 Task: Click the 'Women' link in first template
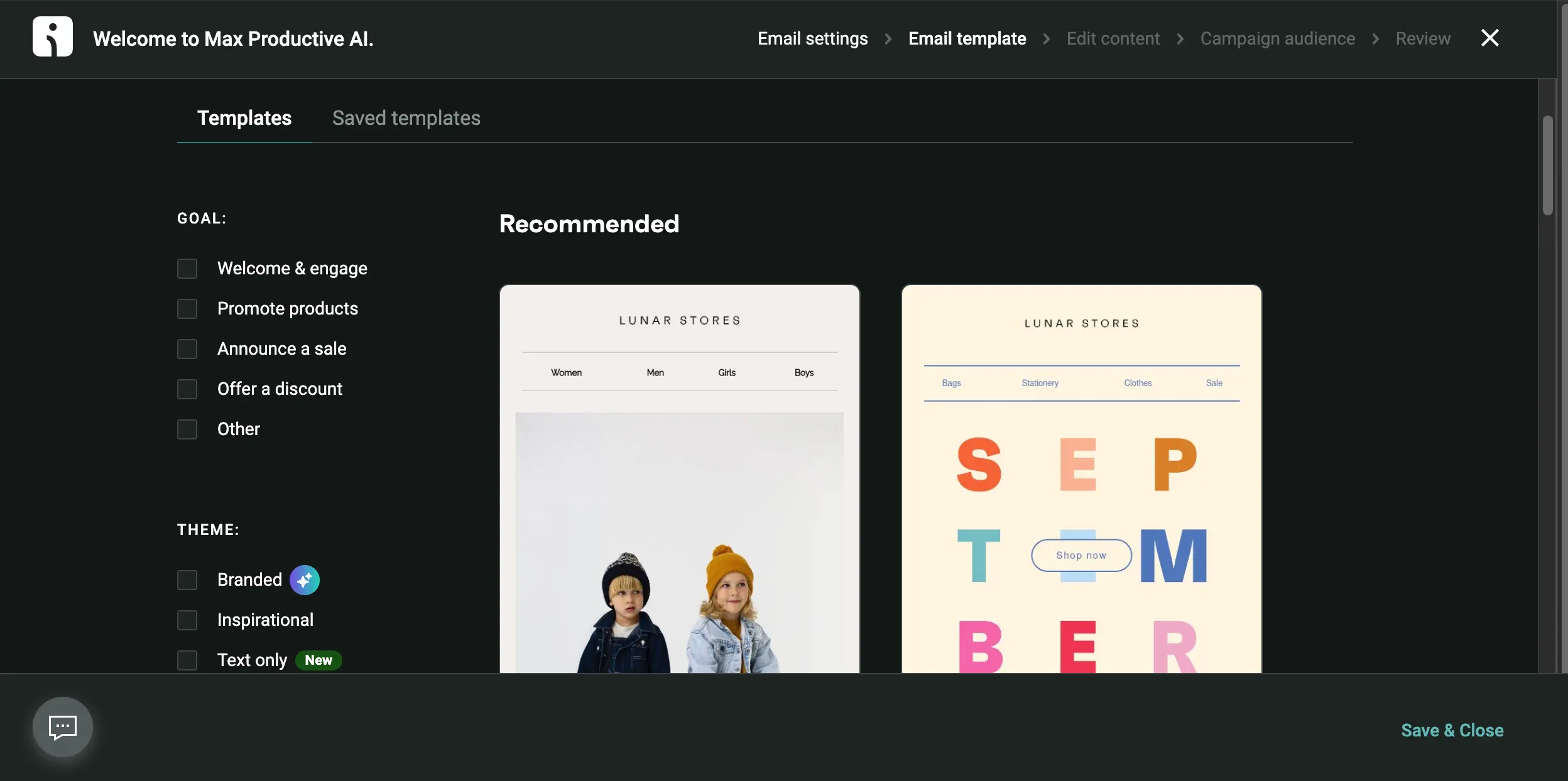566,372
